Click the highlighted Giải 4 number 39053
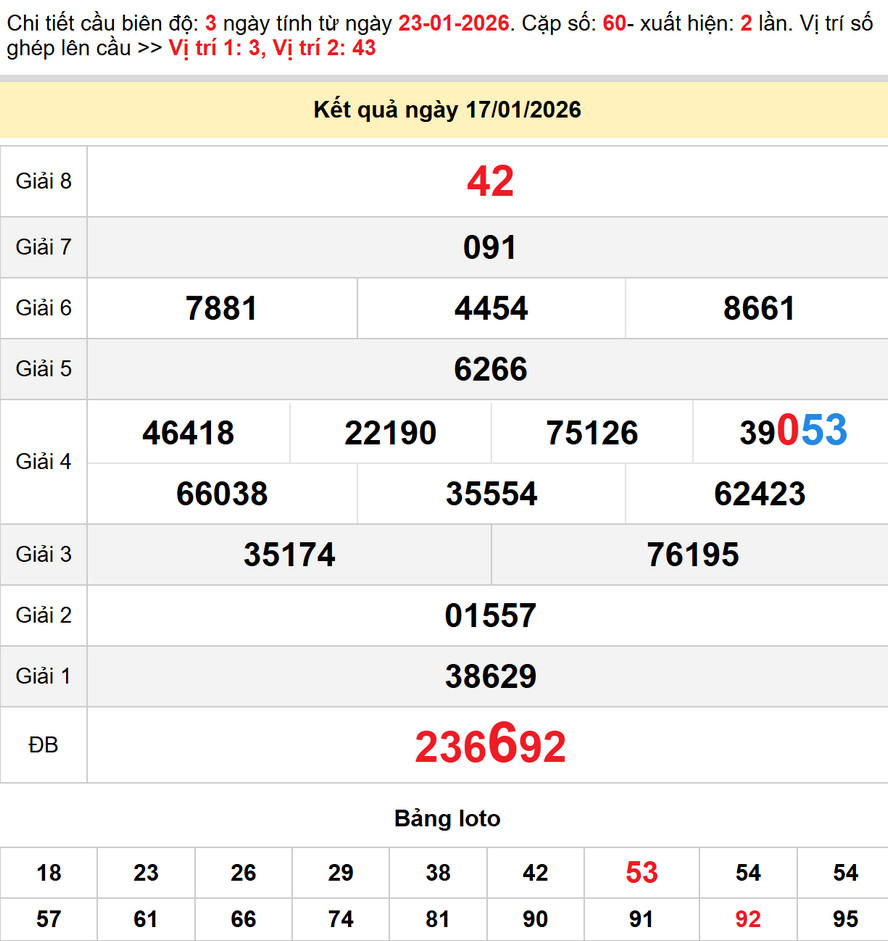 coord(793,431)
